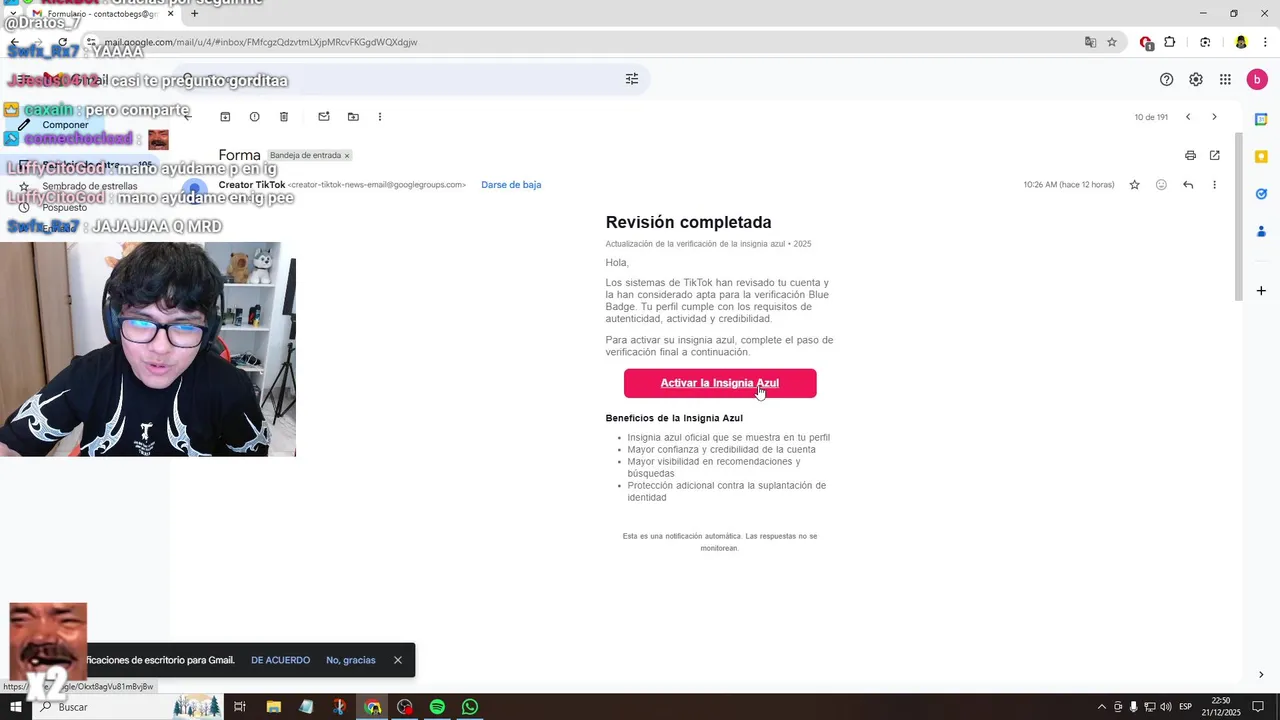Open the Pospuesto folder

click(64, 207)
